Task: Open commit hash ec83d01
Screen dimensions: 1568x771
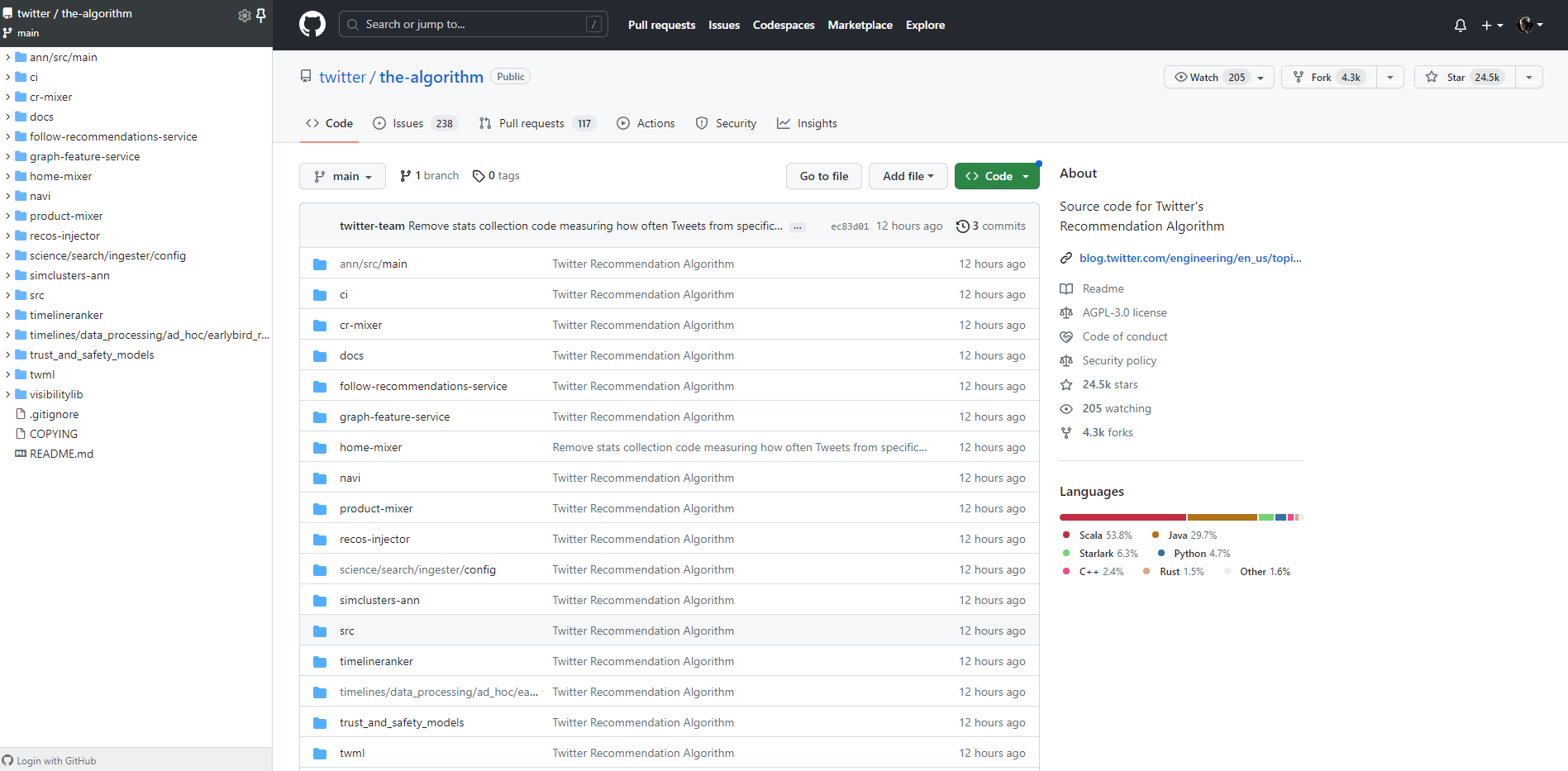Action: (x=850, y=226)
